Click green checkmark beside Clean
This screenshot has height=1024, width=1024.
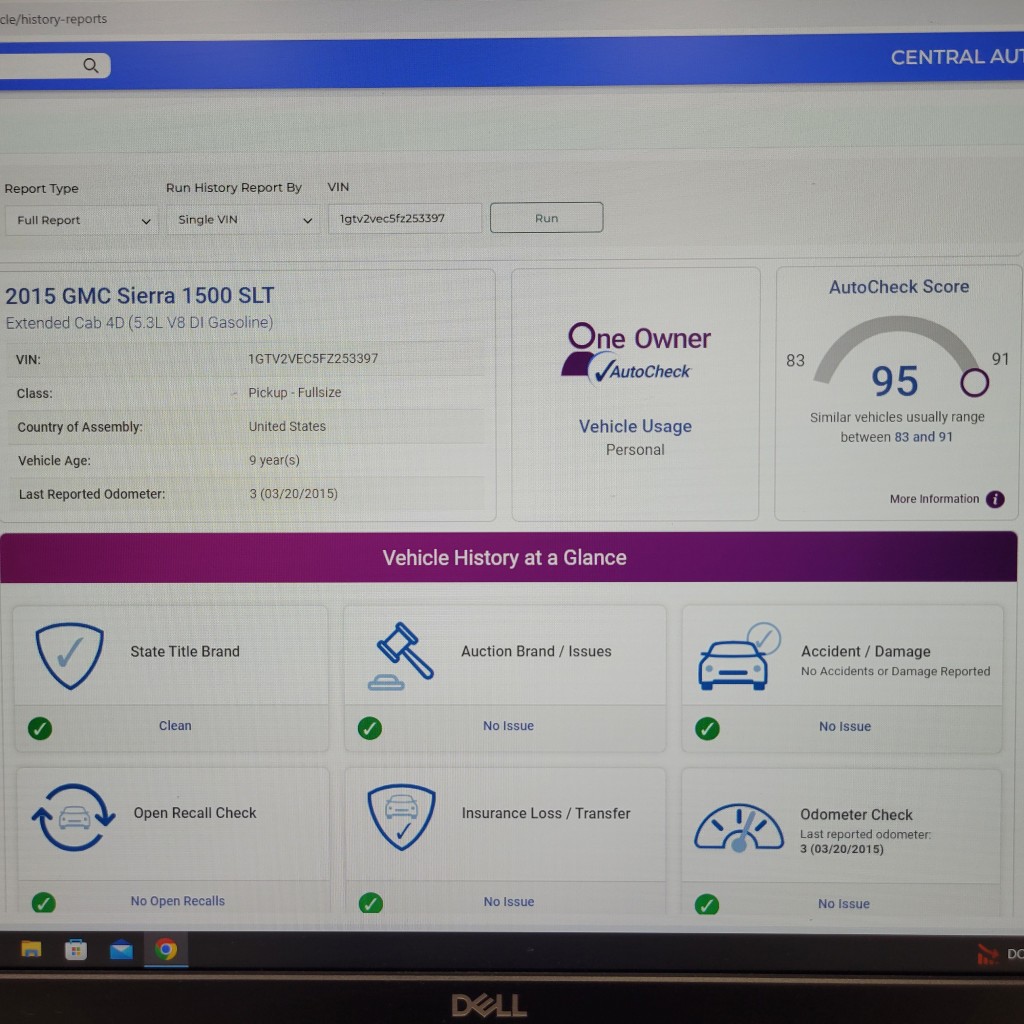(x=40, y=728)
